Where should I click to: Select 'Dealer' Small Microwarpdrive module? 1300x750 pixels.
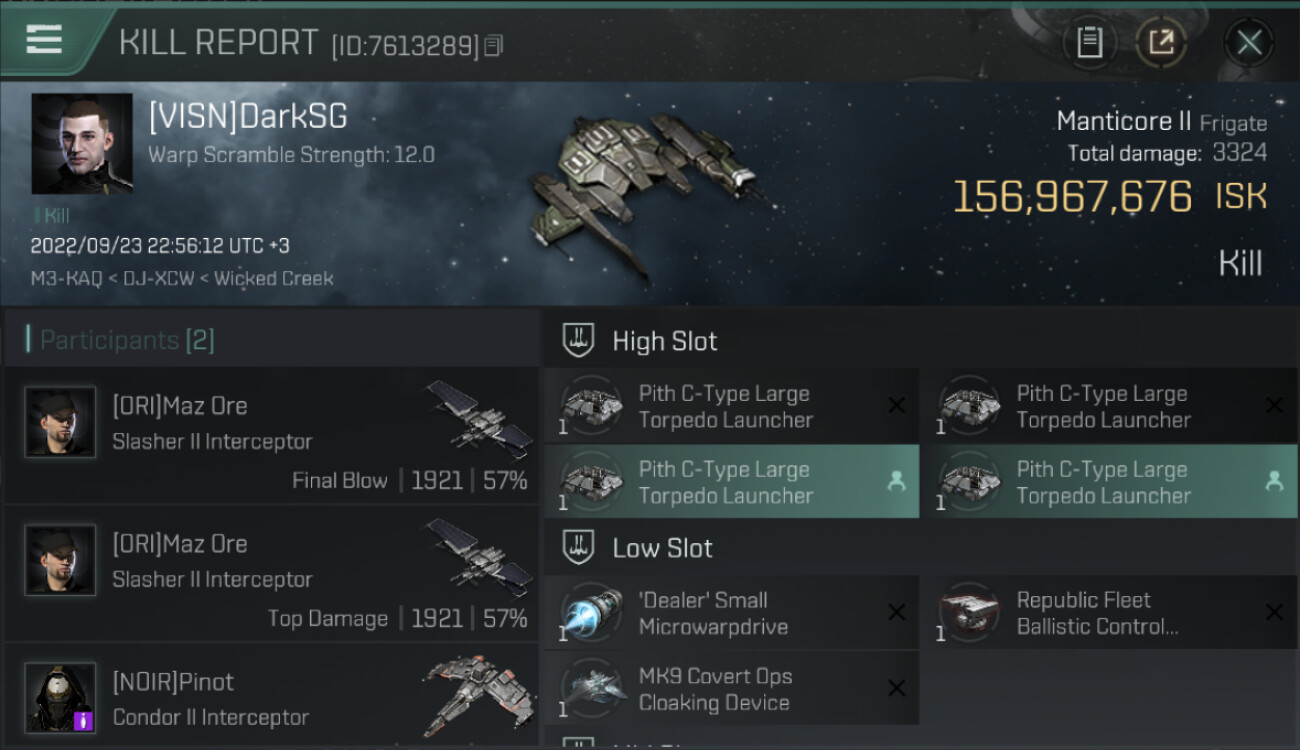(731, 613)
